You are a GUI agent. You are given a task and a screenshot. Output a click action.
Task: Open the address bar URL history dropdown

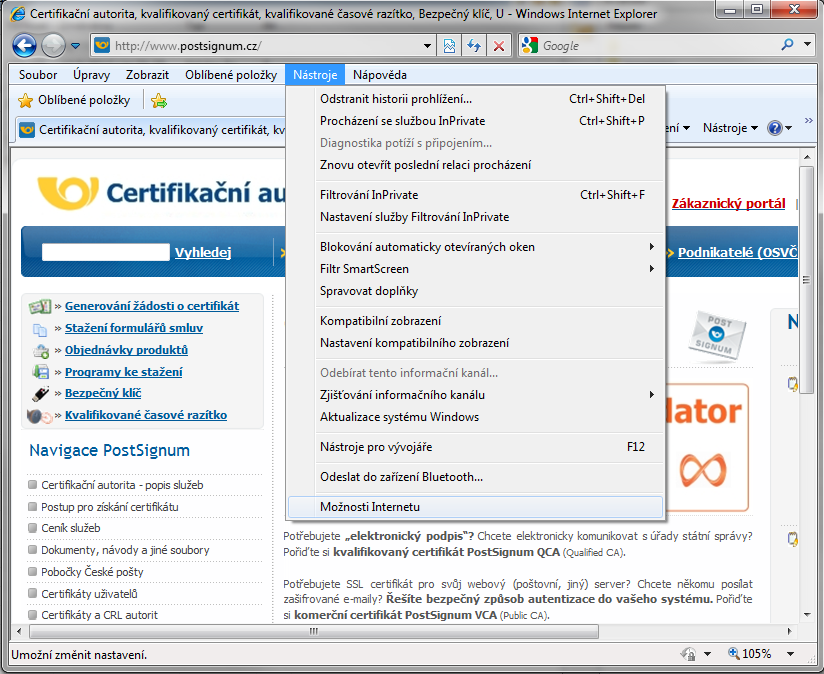tap(428, 46)
